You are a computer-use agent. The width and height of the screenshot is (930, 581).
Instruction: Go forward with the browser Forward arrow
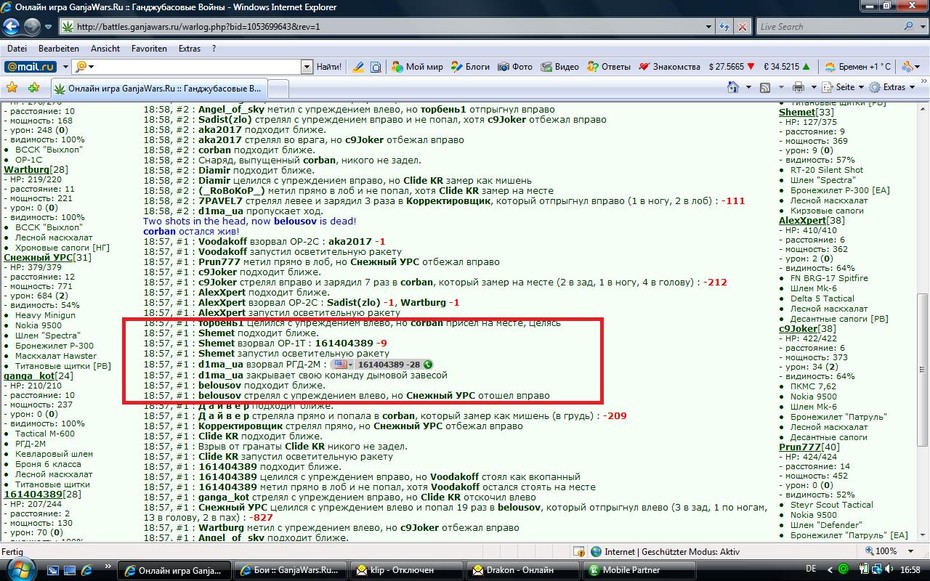coord(31,27)
